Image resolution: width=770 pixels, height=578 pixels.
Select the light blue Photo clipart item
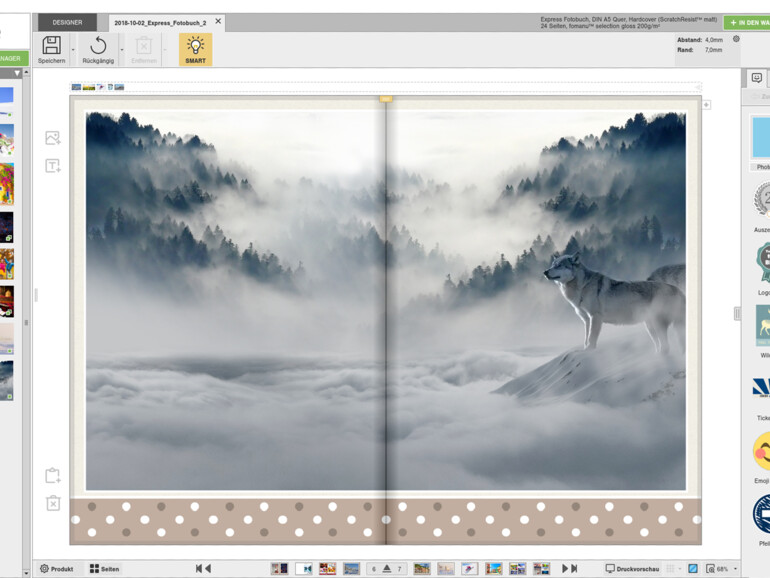click(x=761, y=138)
